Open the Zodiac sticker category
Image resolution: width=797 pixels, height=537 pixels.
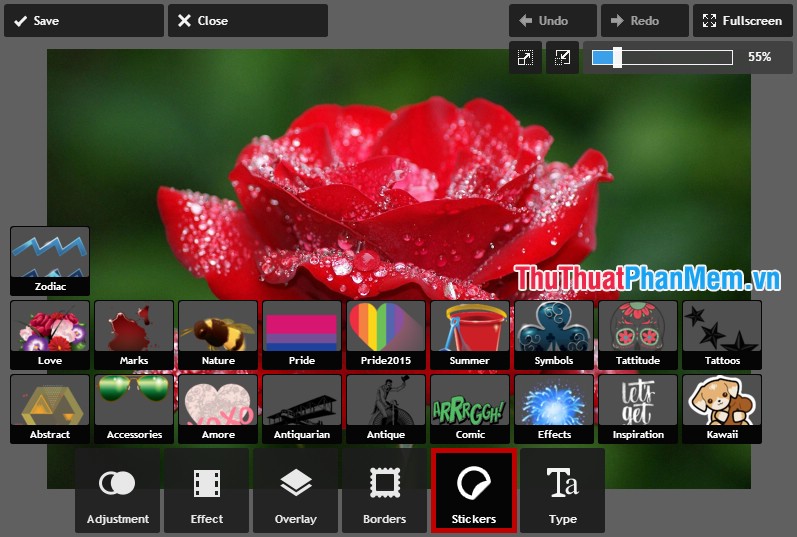click(x=50, y=261)
